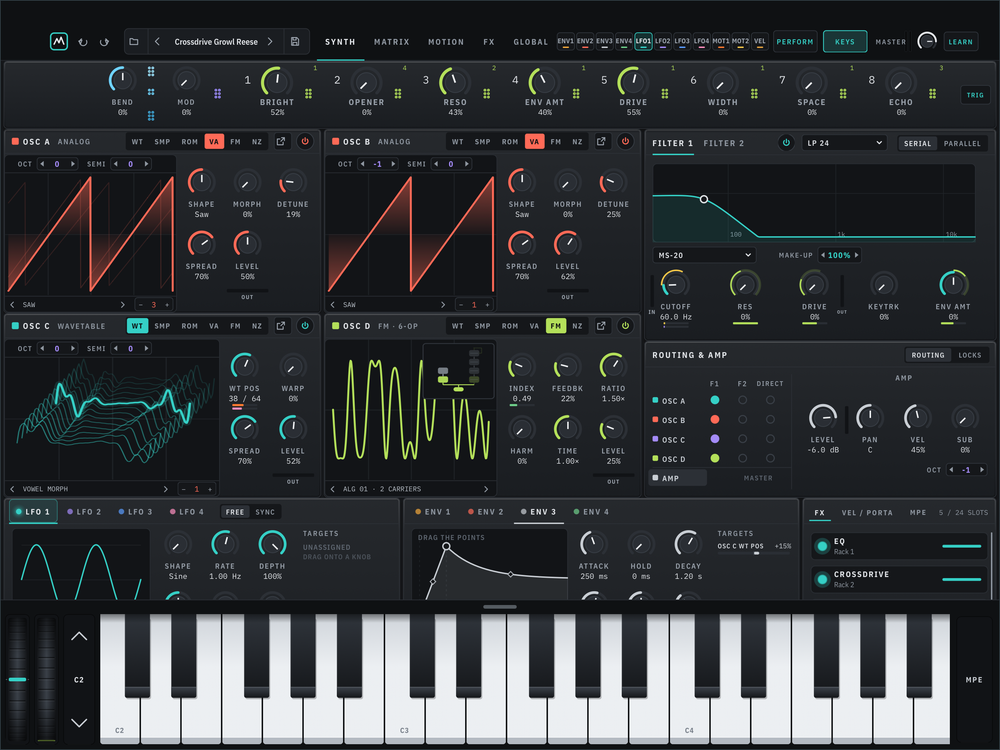Viewport: 1000px width, 750px height.
Task: Select the LFO 2 tab
Action: (84, 511)
